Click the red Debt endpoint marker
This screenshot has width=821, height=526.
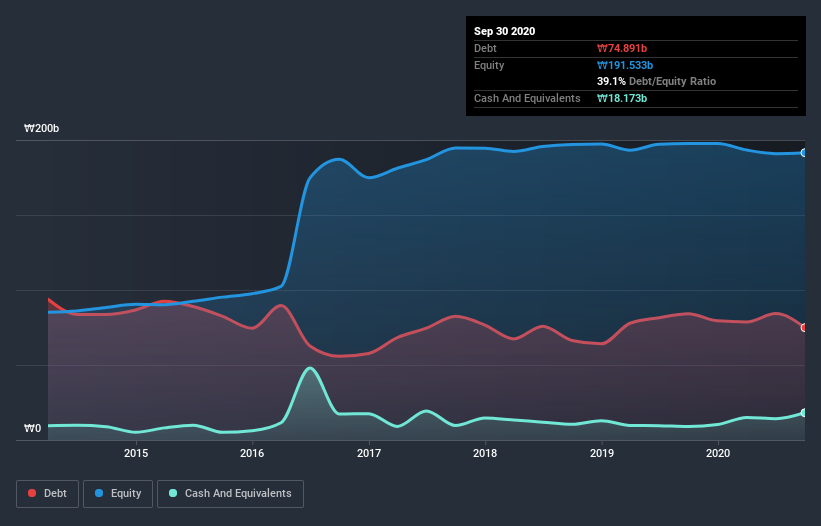click(x=804, y=328)
